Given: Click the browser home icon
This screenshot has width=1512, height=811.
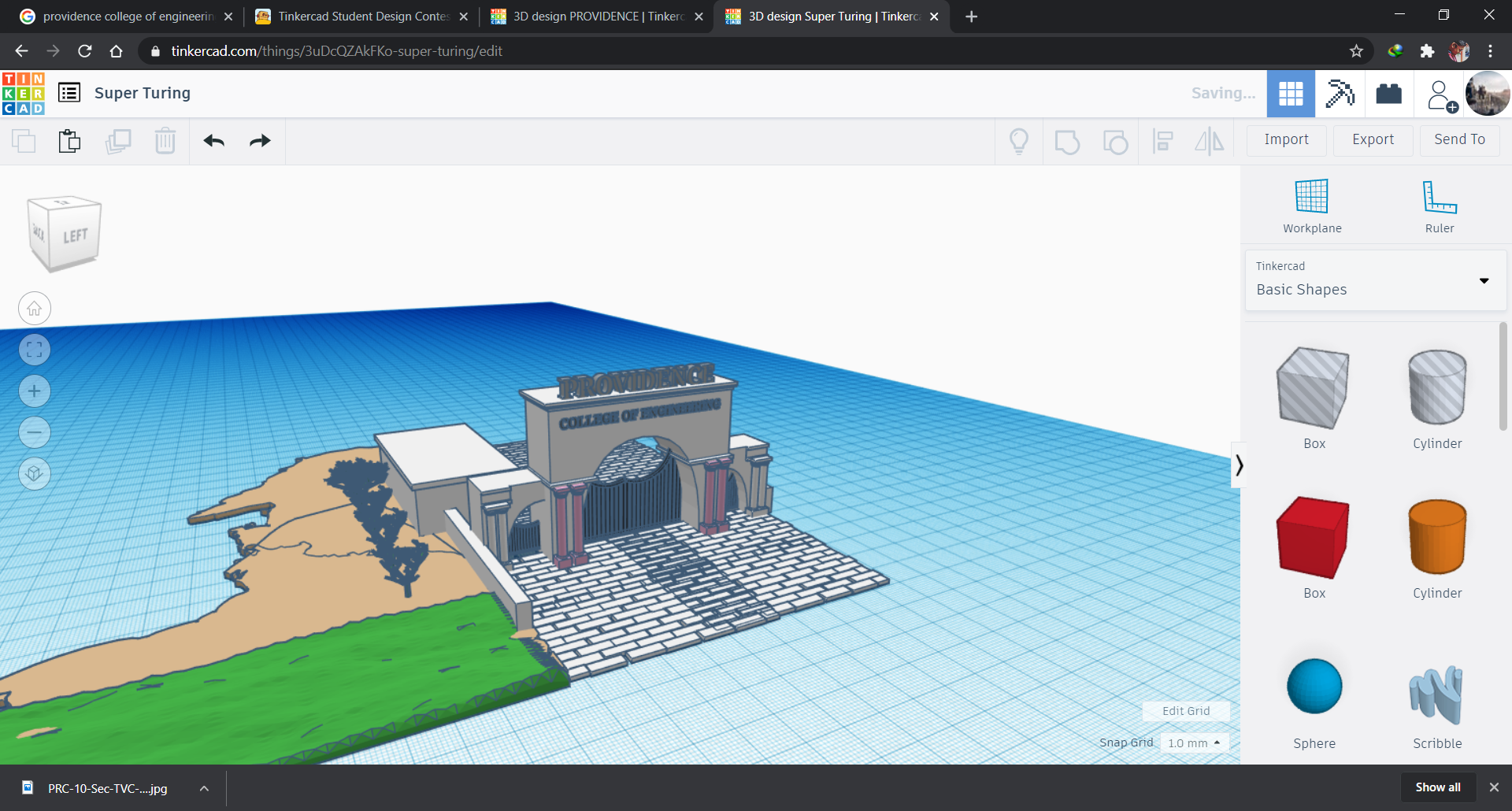Looking at the screenshot, I should pyautogui.click(x=116, y=51).
